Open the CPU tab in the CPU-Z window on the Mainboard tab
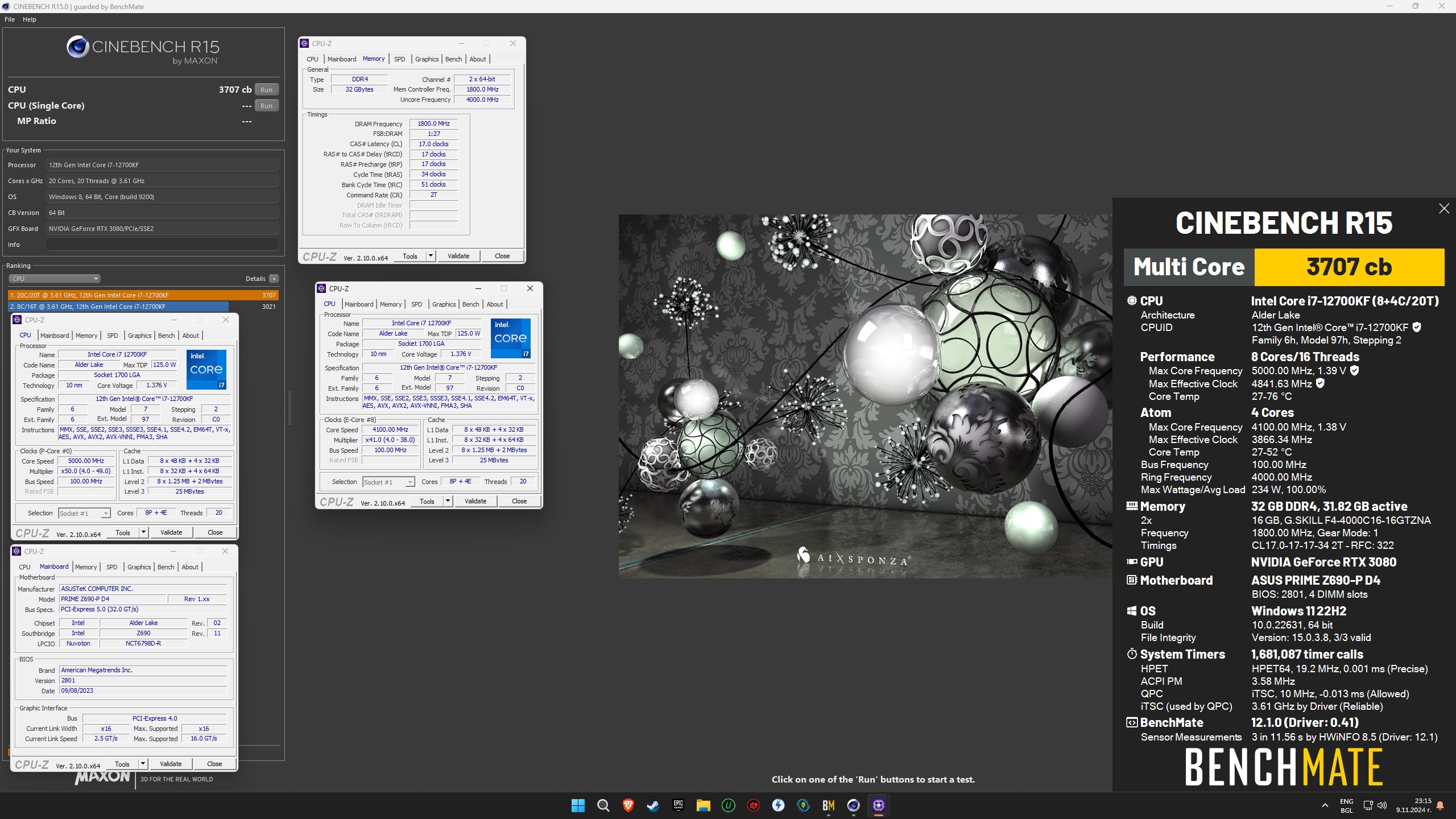1456x819 pixels. click(x=25, y=567)
